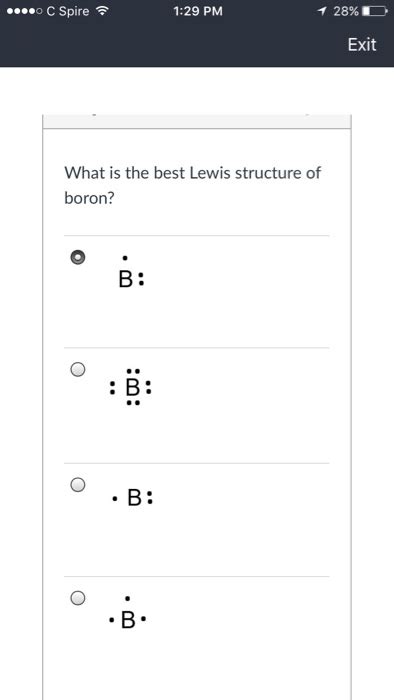Choose the third answer radio button
The width and height of the screenshot is (394, 700).
(78, 485)
